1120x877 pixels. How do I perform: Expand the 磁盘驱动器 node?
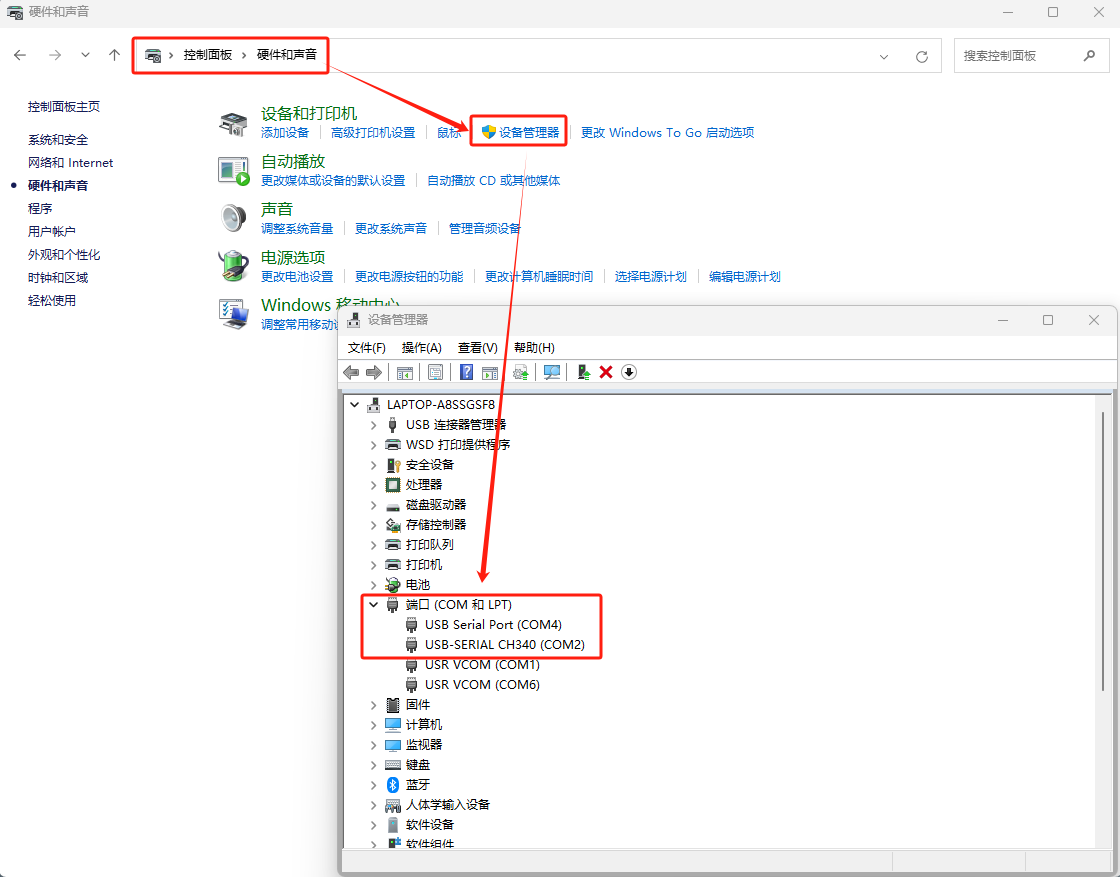374,504
